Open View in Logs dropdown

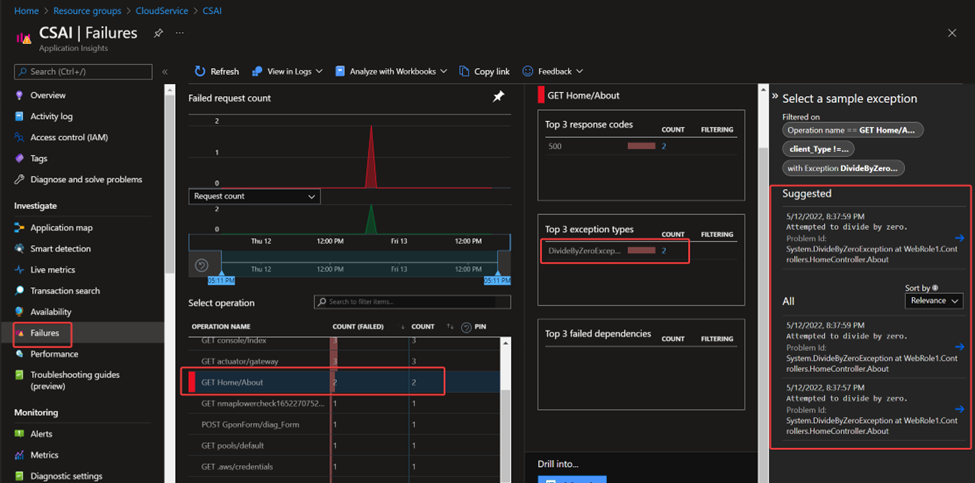287,71
